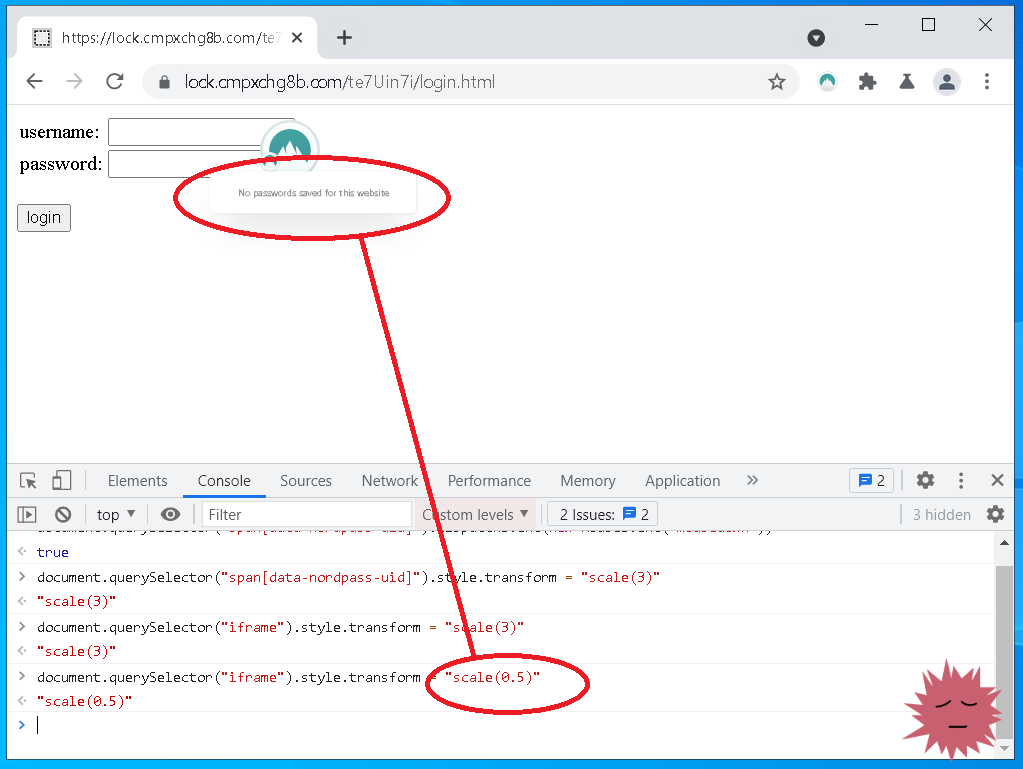This screenshot has height=769, width=1023.
Task: Click the console Filter field
Action: (307, 515)
